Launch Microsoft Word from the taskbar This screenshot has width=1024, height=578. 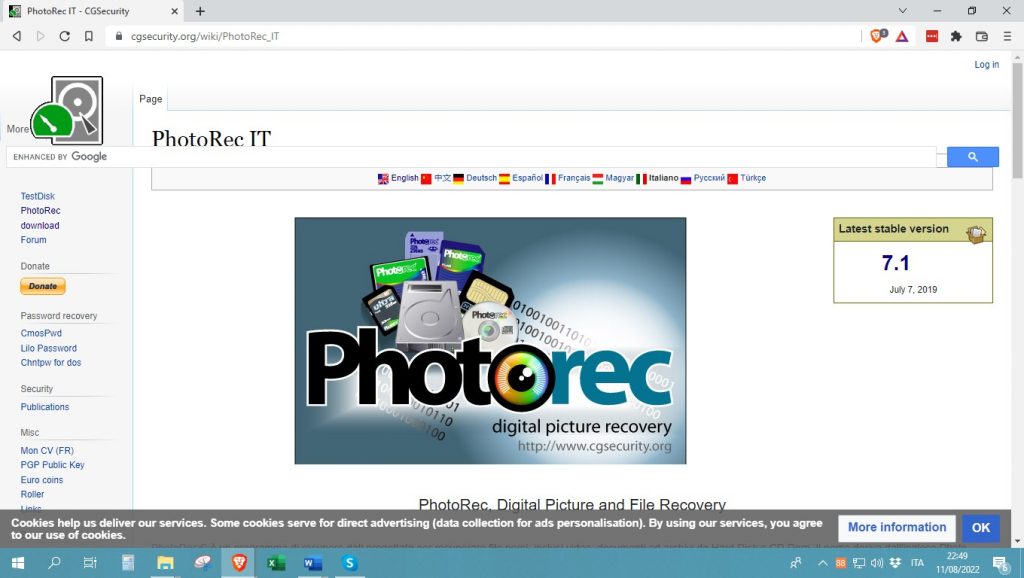click(312, 564)
